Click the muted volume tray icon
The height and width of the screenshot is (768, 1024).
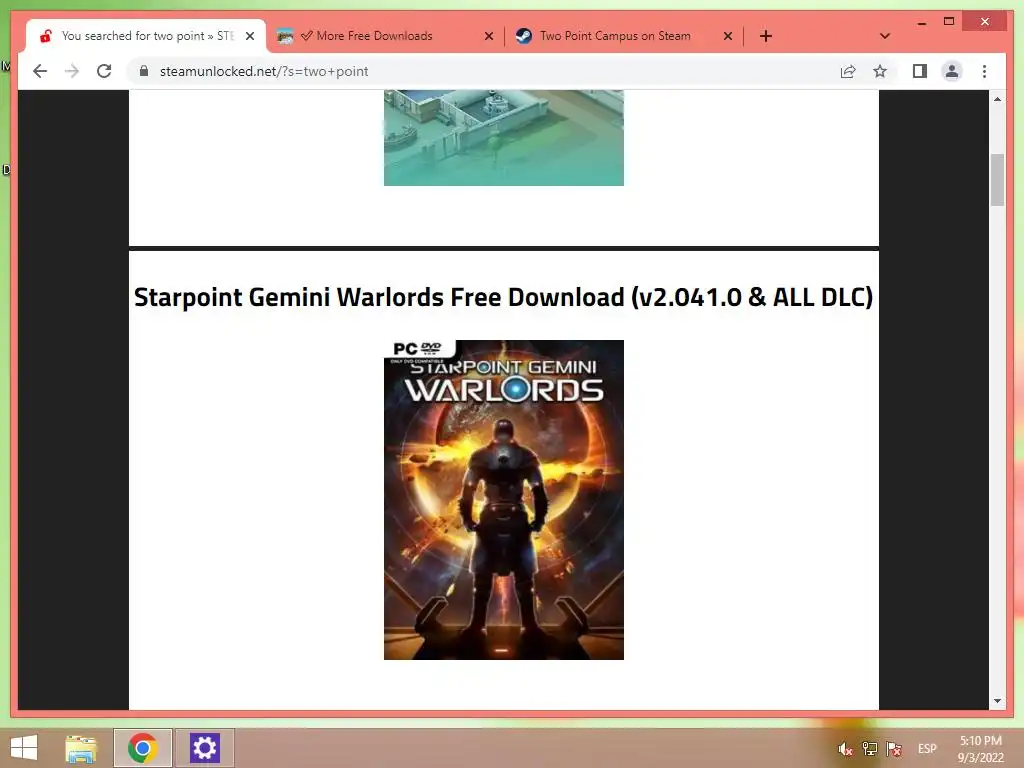(x=845, y=749)
